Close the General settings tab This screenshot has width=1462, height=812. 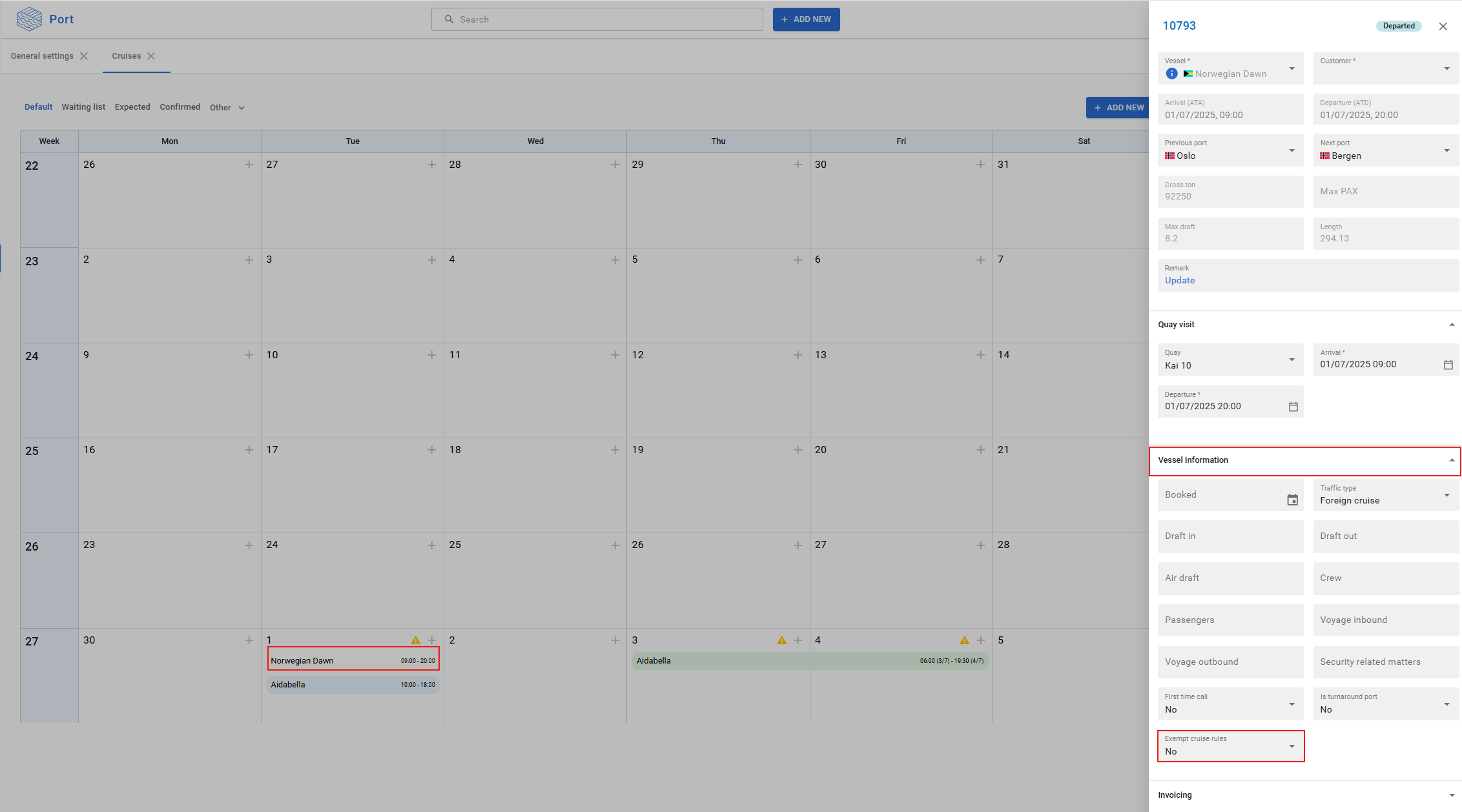coord(84,56)
